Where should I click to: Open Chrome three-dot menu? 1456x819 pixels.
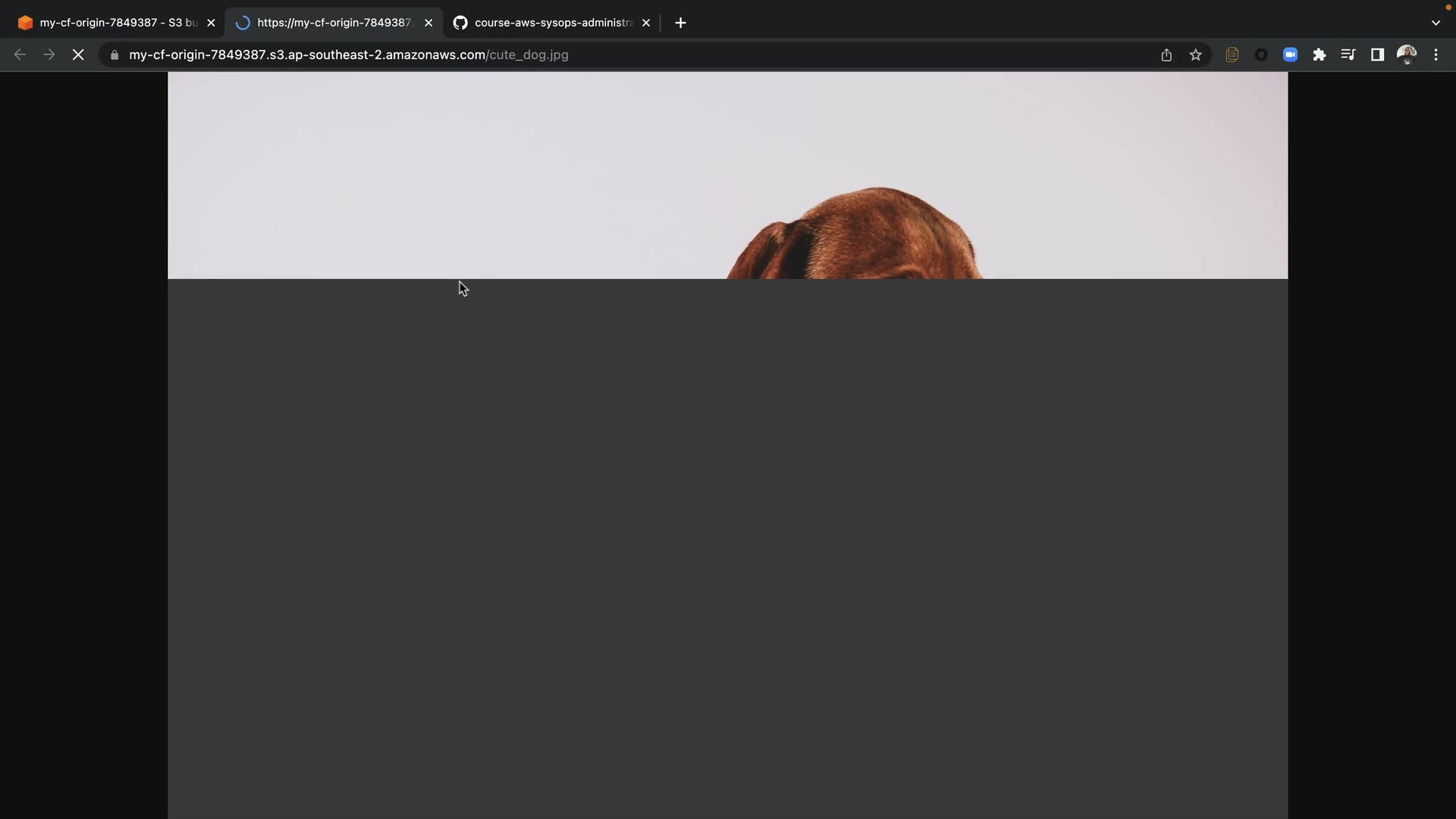(x=1436, y=55)
